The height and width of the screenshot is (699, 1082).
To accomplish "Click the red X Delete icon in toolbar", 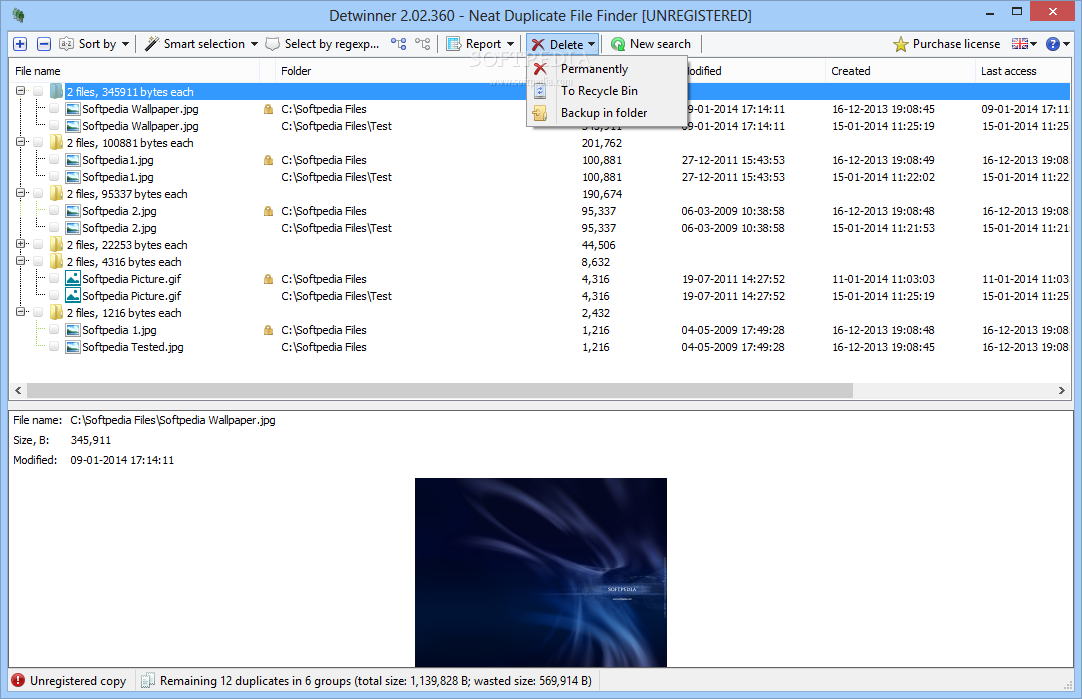I will (x=538, y=45).
